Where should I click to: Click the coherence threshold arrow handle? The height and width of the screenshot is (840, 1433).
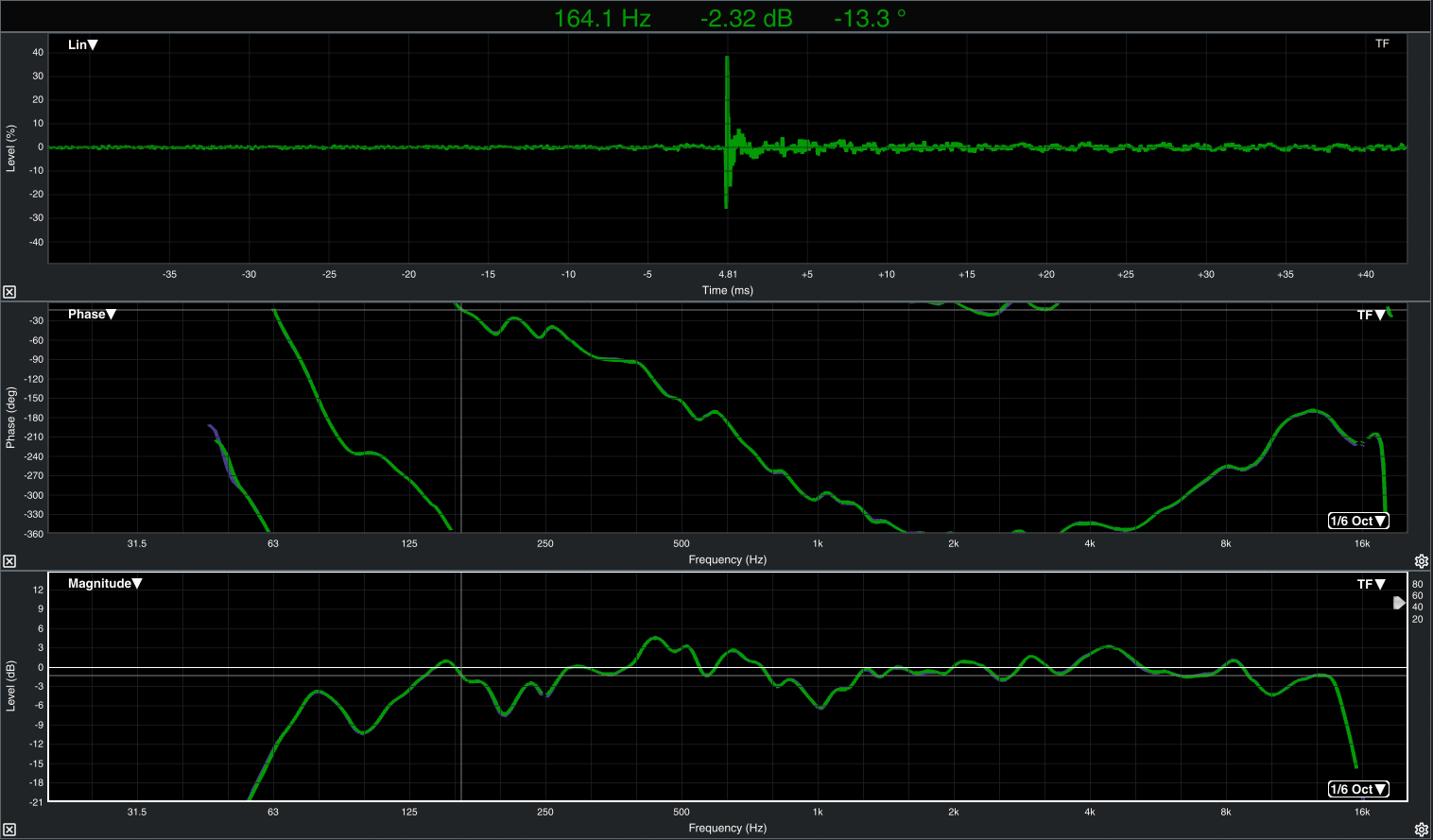1399,603
